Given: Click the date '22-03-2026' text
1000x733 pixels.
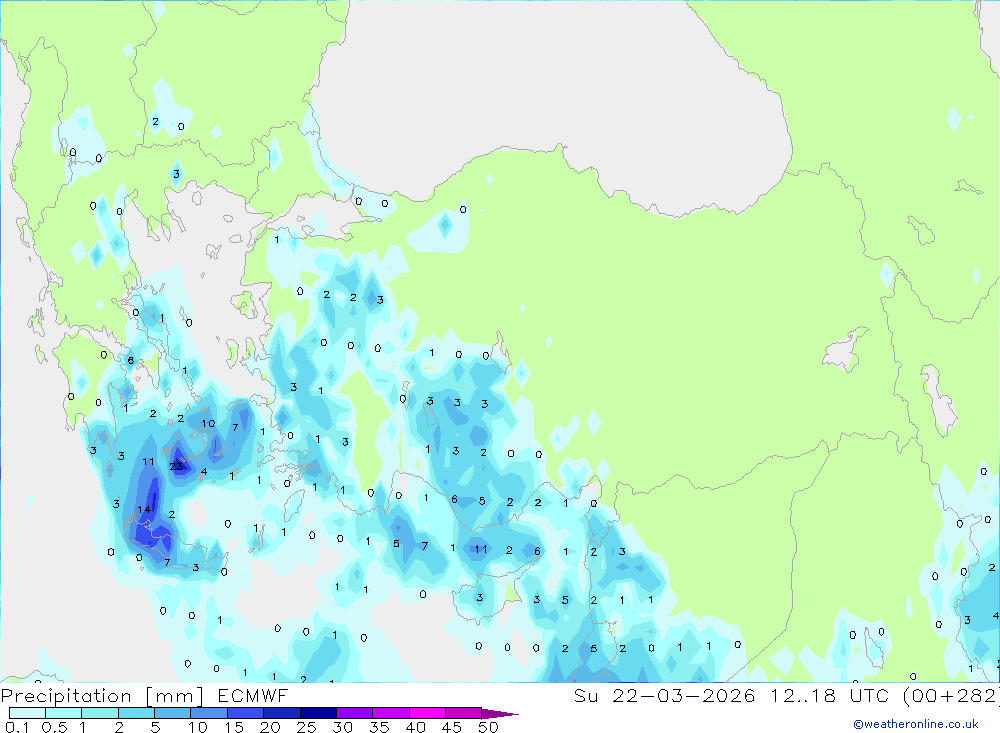Looking at the screenshot, I should click(x=684, y=695).
